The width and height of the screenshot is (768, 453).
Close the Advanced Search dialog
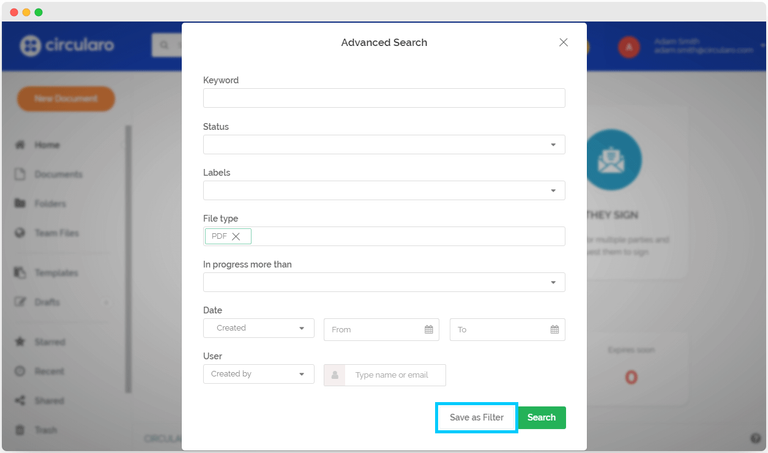pos(563,43)
